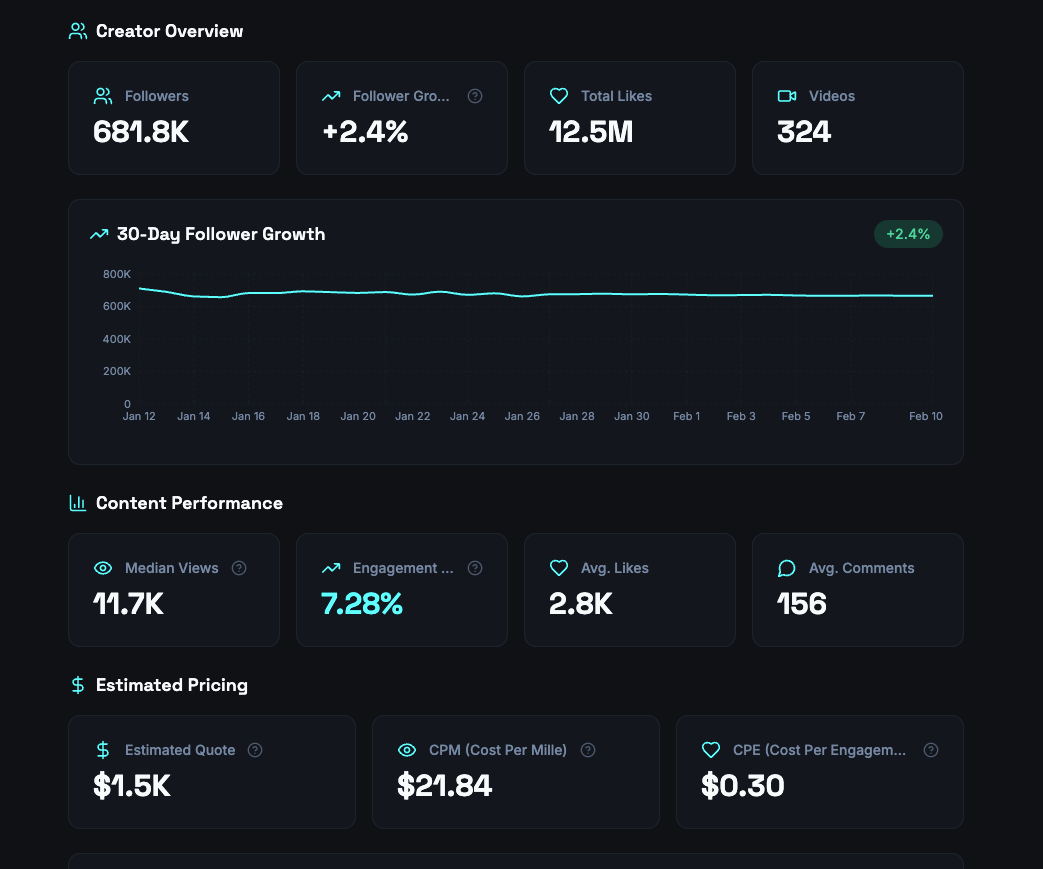Click the Content Performance bar chart icon

pos(77,503)
